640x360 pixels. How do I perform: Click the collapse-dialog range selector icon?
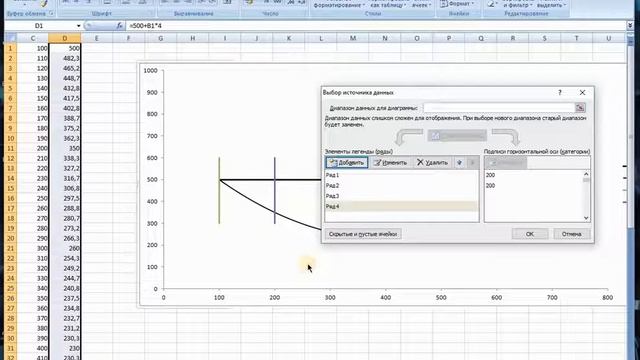[580, 108]
